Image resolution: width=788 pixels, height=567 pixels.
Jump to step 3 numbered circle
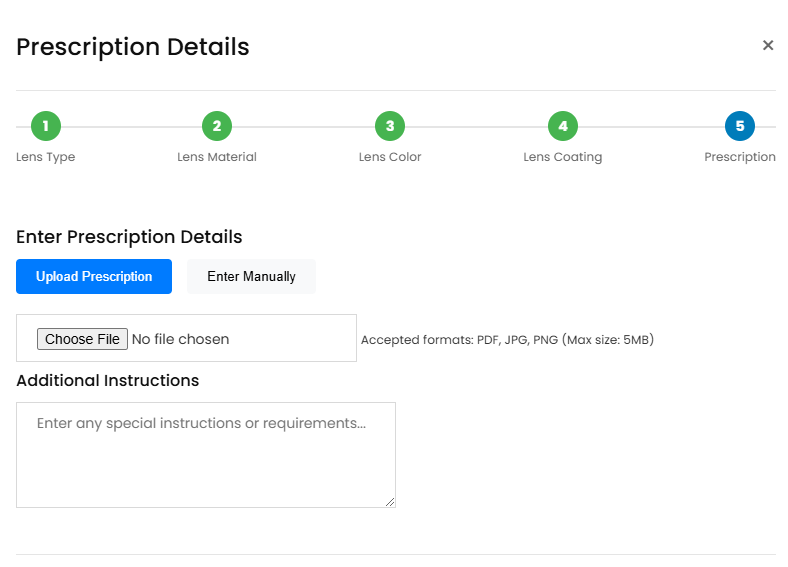point(390,126)
